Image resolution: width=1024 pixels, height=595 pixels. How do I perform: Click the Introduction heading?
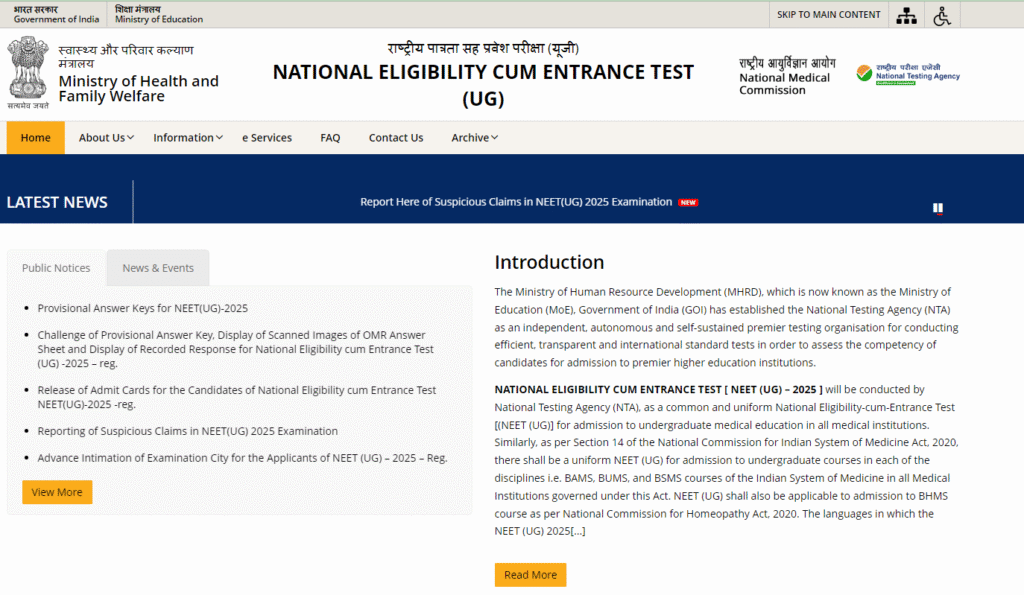pos(549,262)
